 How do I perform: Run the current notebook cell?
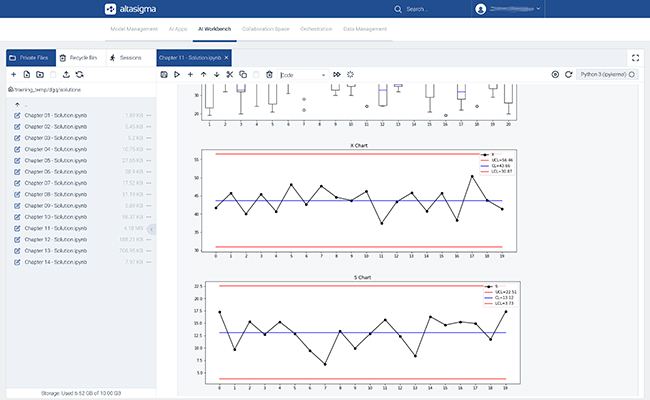pos(177,75)
